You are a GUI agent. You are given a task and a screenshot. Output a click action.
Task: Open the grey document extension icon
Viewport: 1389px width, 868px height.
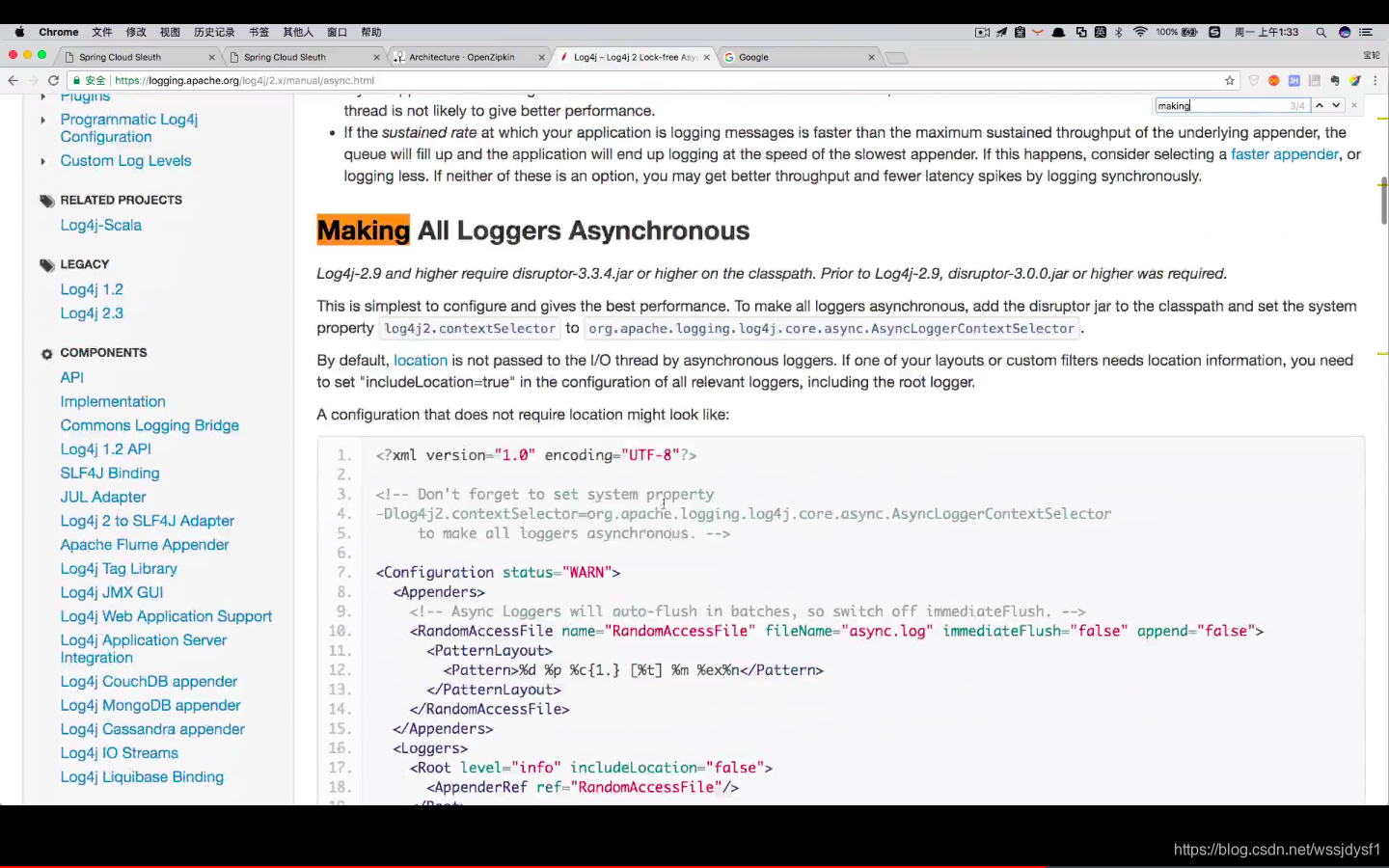tap(1315, 81)
